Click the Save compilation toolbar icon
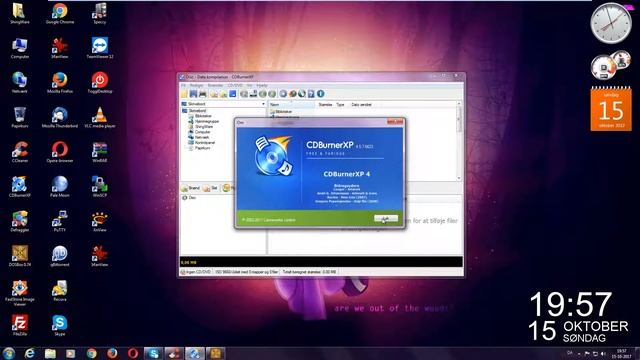This screenshot has height=360, width=640. click(193, 94)
